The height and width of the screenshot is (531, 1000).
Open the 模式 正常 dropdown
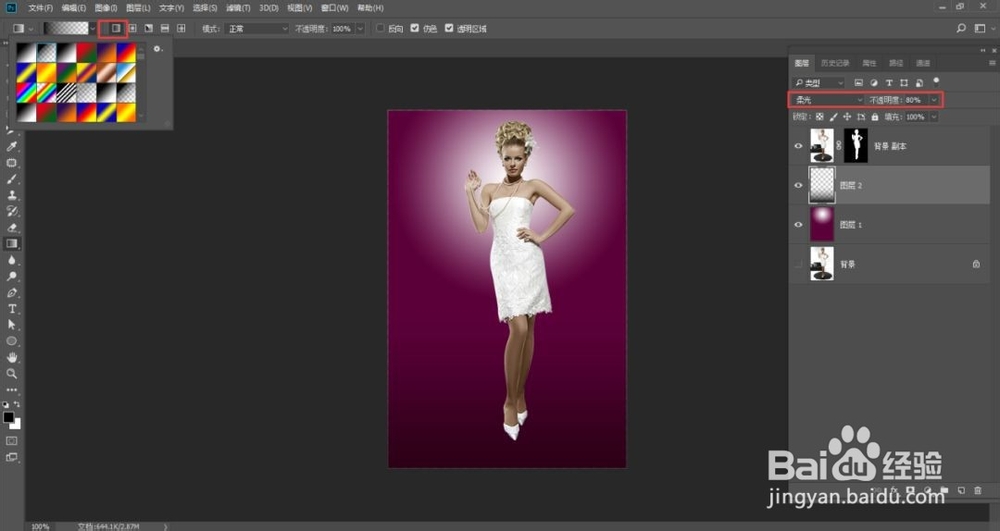(x=255, y=29)
